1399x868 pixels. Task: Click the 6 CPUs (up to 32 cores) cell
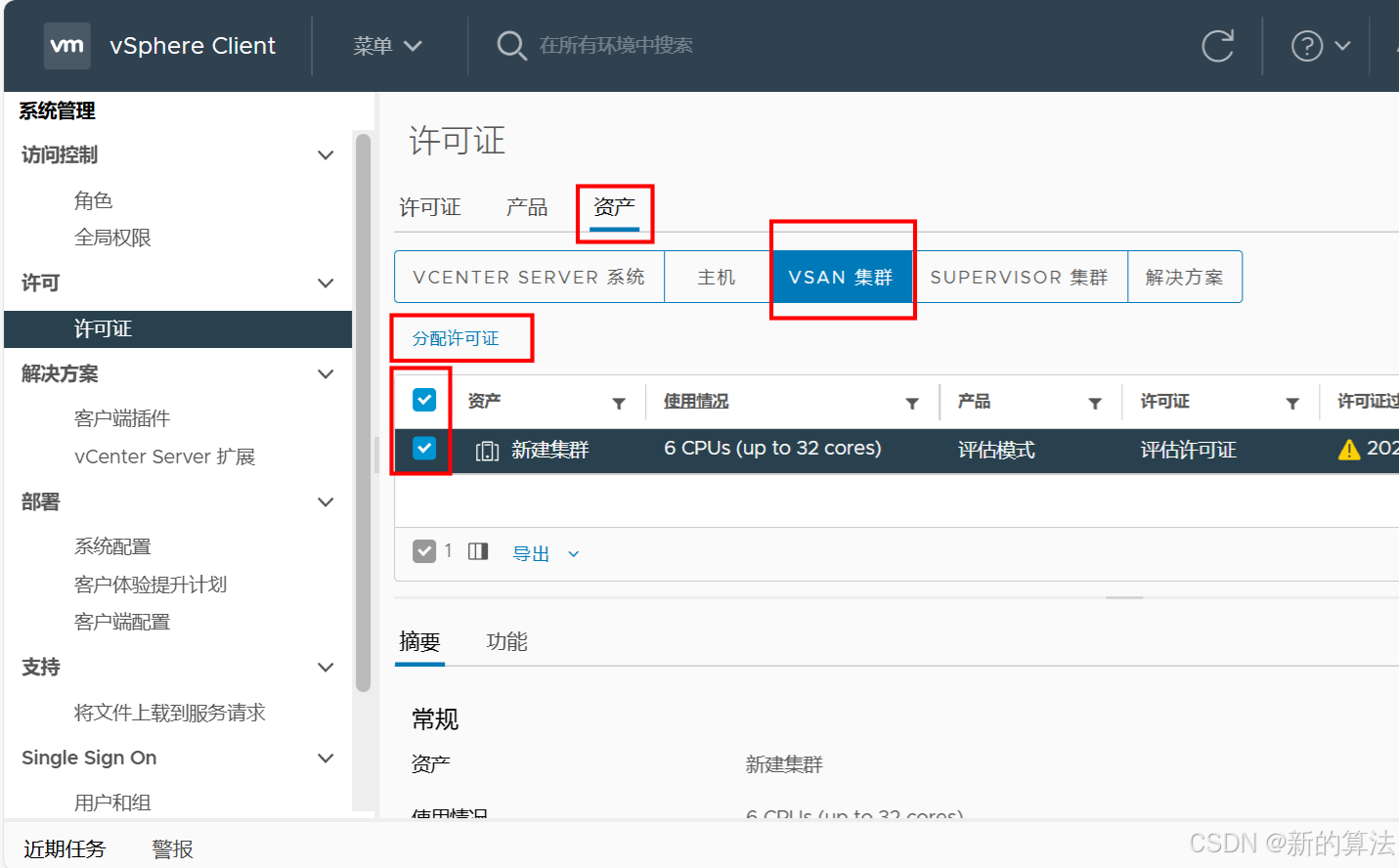pyautogui.click(x=772, y=449)
